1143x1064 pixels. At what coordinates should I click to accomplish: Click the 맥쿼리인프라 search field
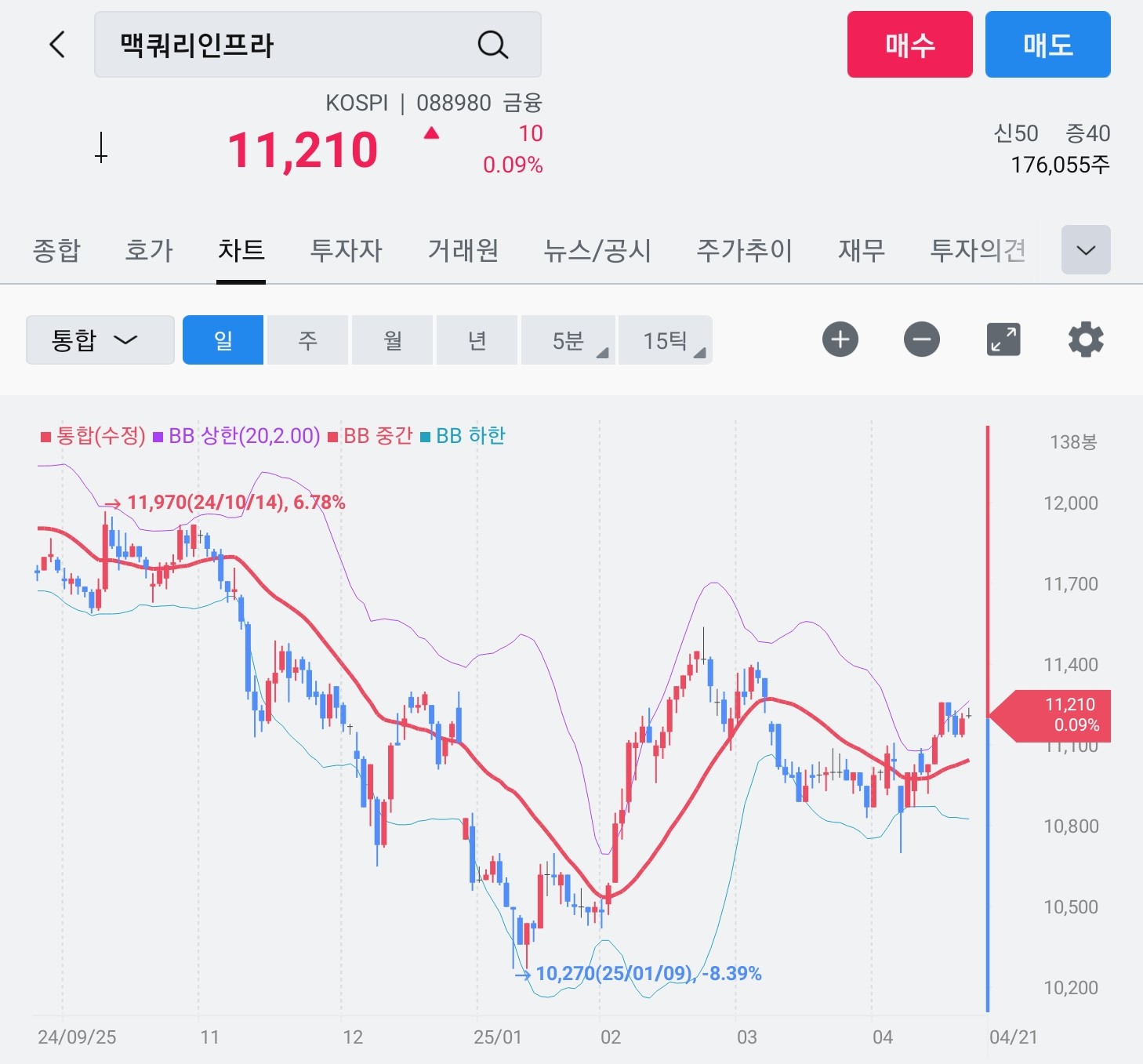(x=317, y=45)
